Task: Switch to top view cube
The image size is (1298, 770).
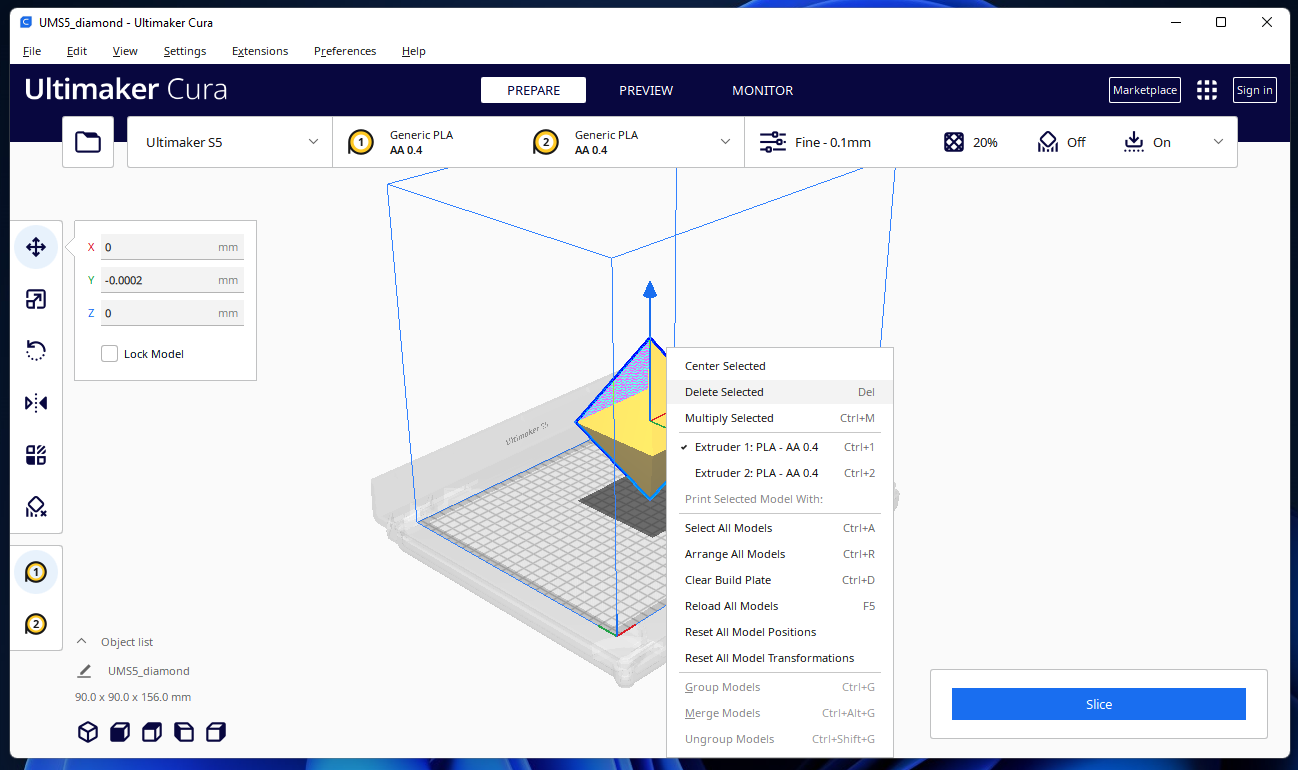Action: click(x=151, y=732)
